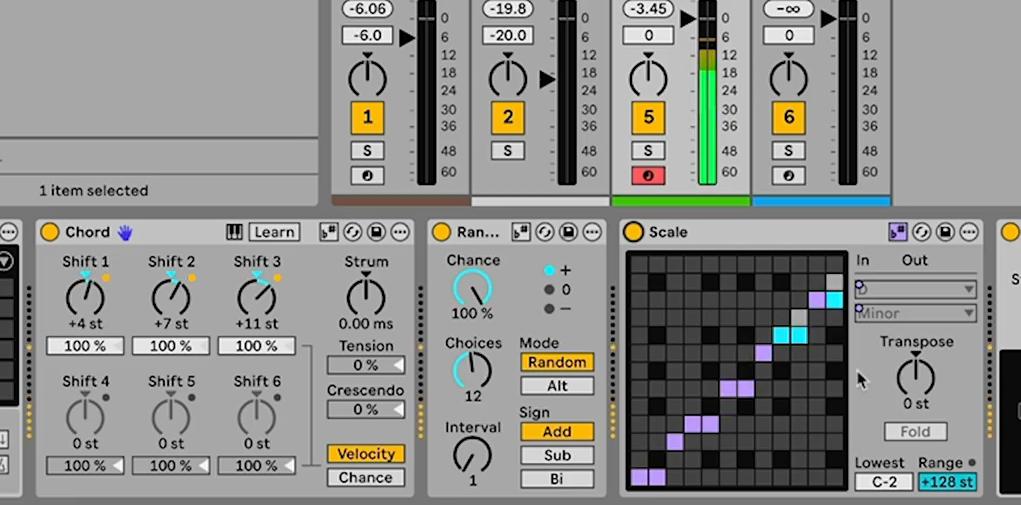Open the Scale device options menu

point(969,232)
